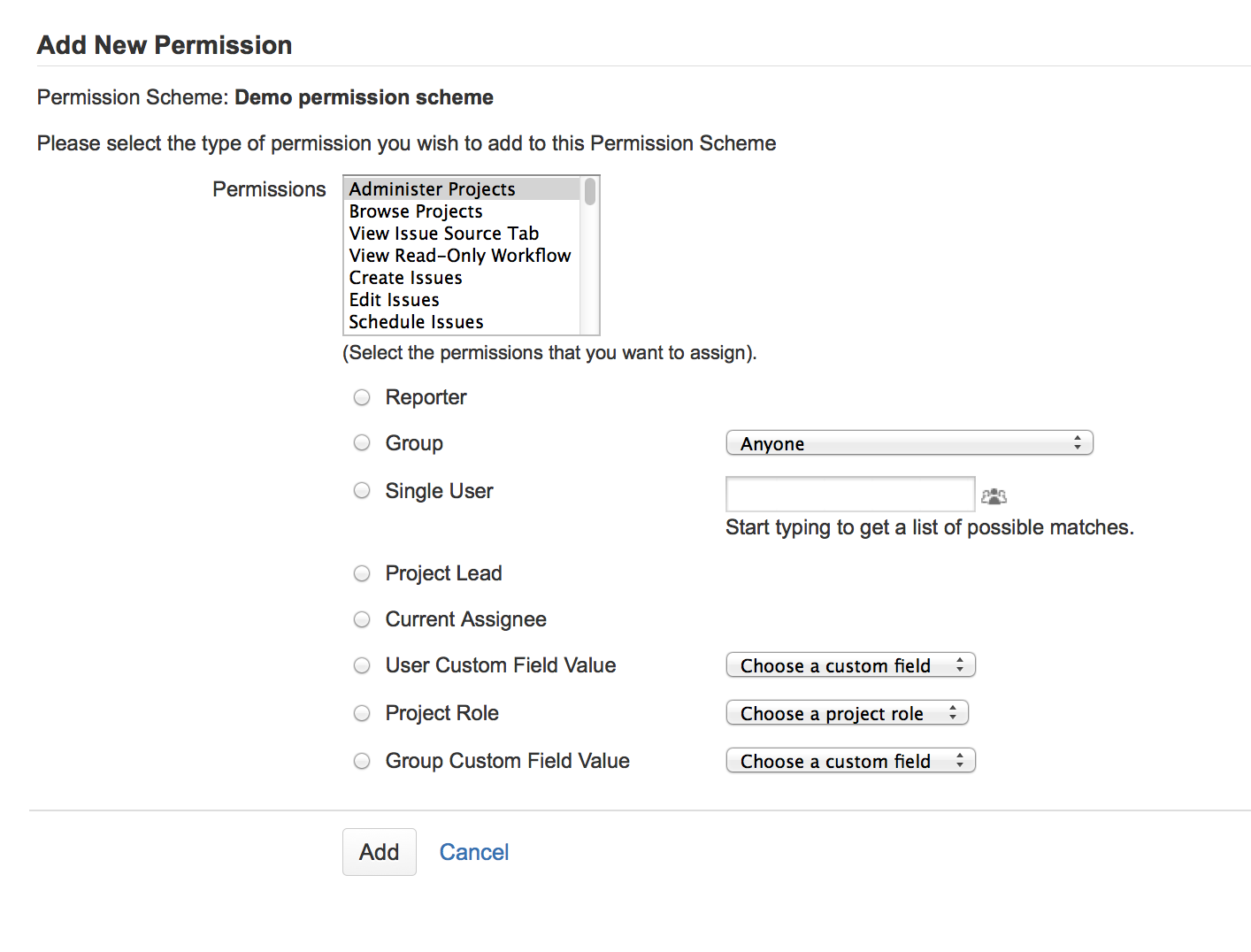Focus the Single User text field

[x=850, y=494]
